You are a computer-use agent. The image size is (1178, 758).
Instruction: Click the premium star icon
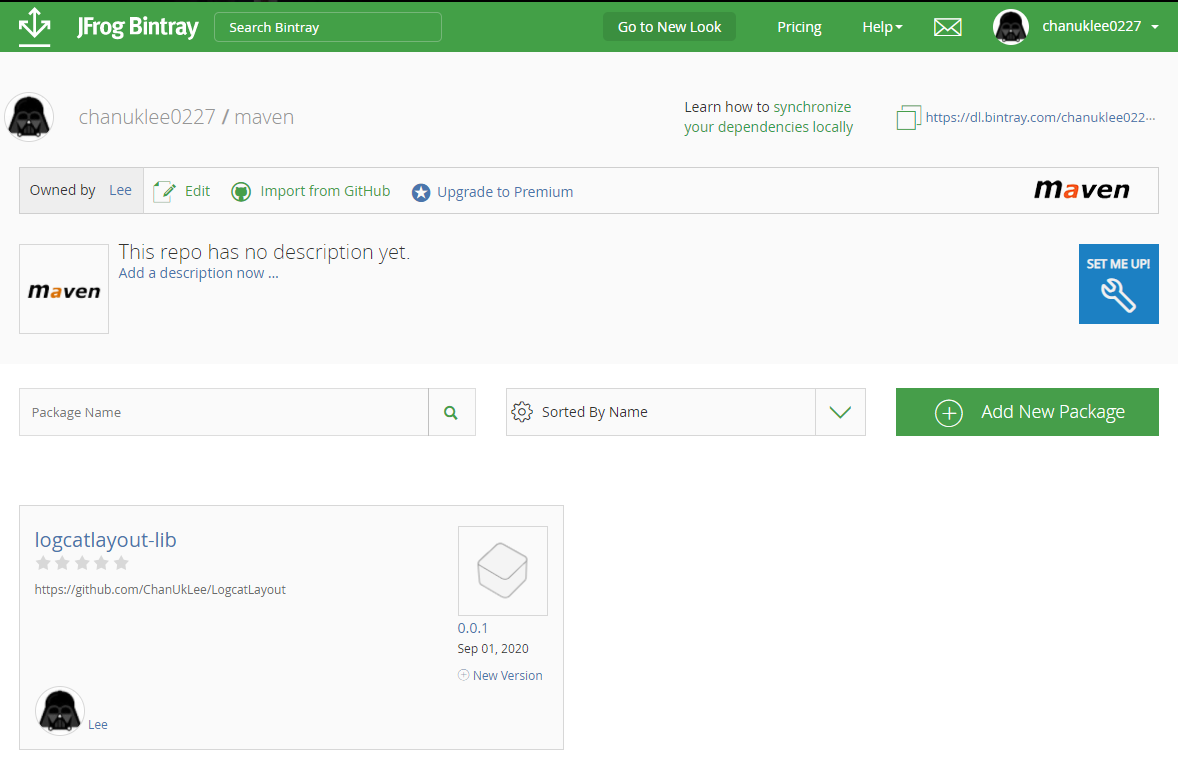tap(421, 192)
